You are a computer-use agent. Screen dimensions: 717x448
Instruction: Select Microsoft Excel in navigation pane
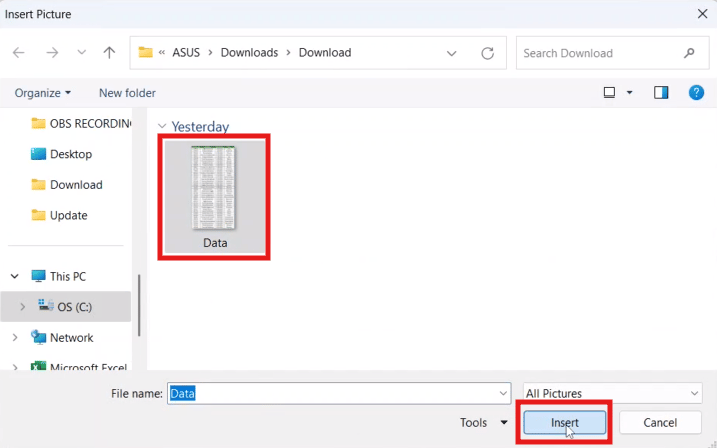click(79, 367)
